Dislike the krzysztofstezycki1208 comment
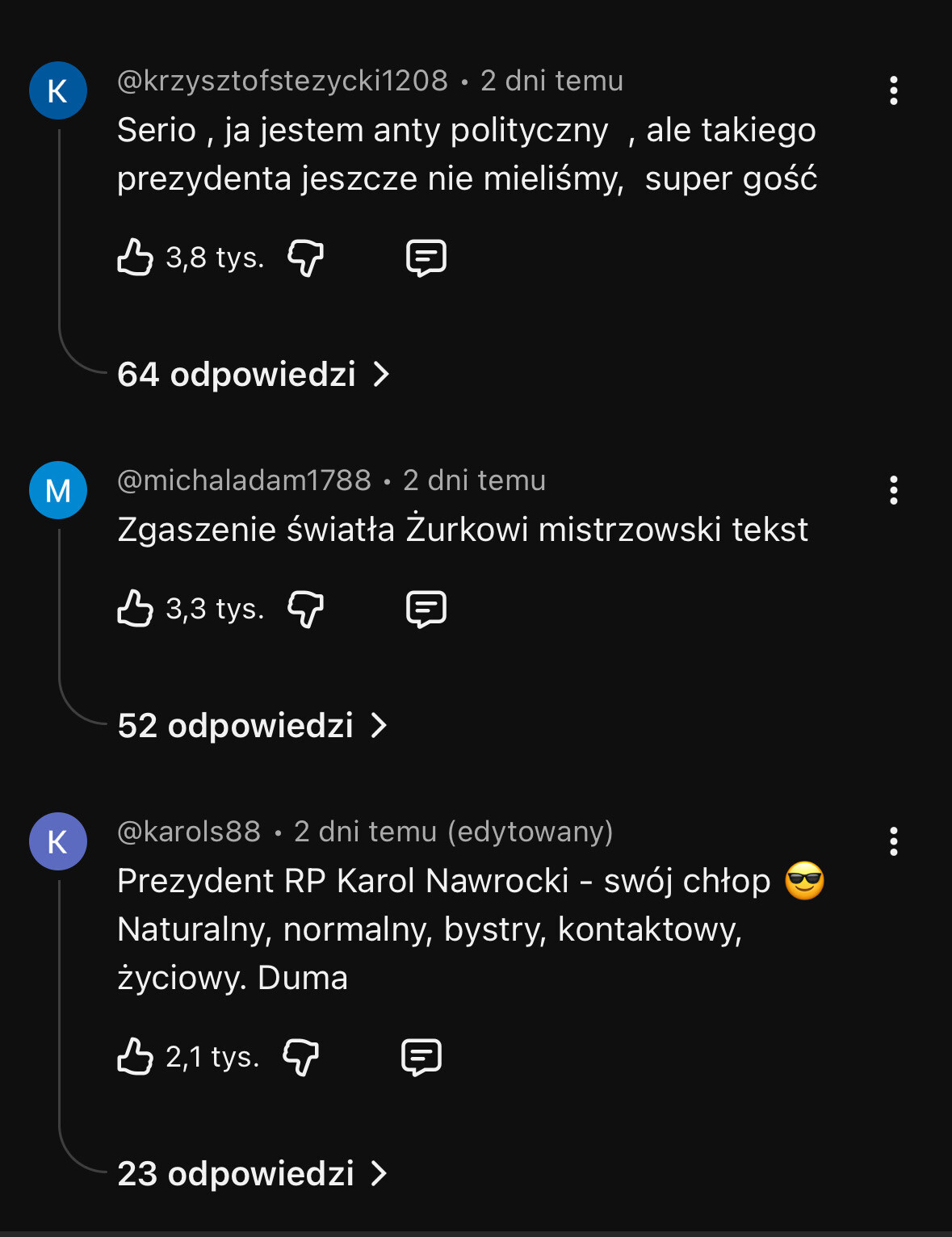Screen dimensions: 952x1237 tap(306, 258)
